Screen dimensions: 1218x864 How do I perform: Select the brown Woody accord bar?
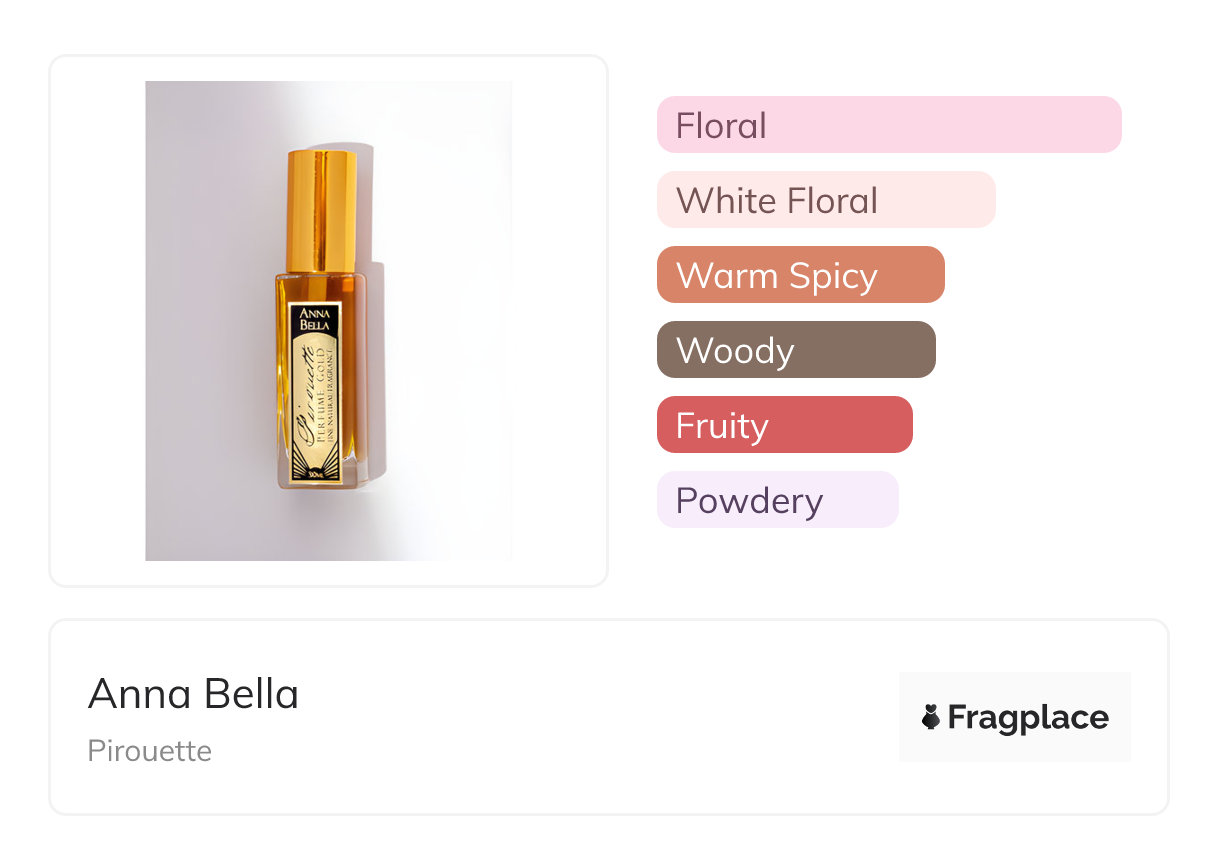[795, 350]
